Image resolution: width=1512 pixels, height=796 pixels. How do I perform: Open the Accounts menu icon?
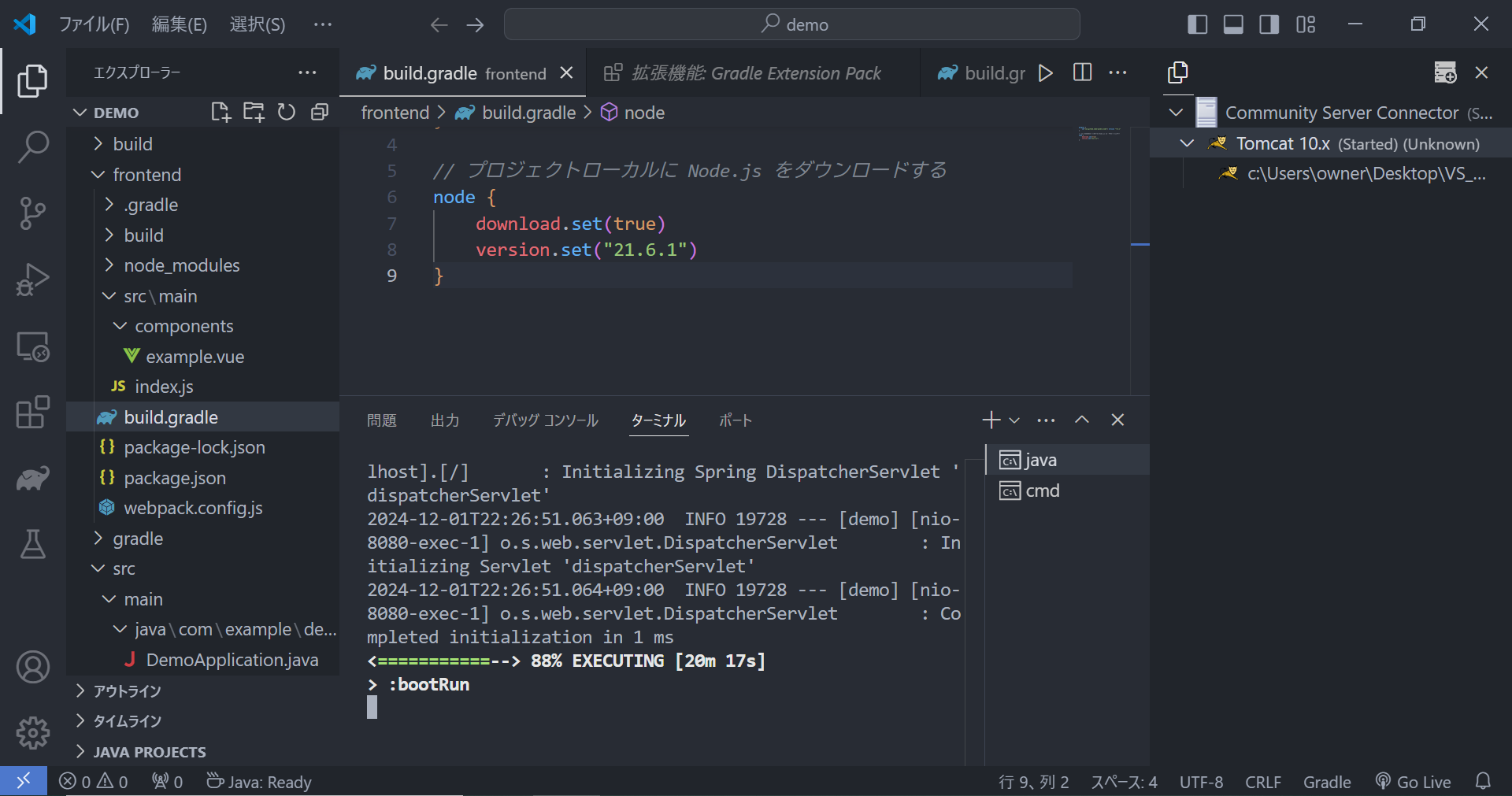click(32, 668)
